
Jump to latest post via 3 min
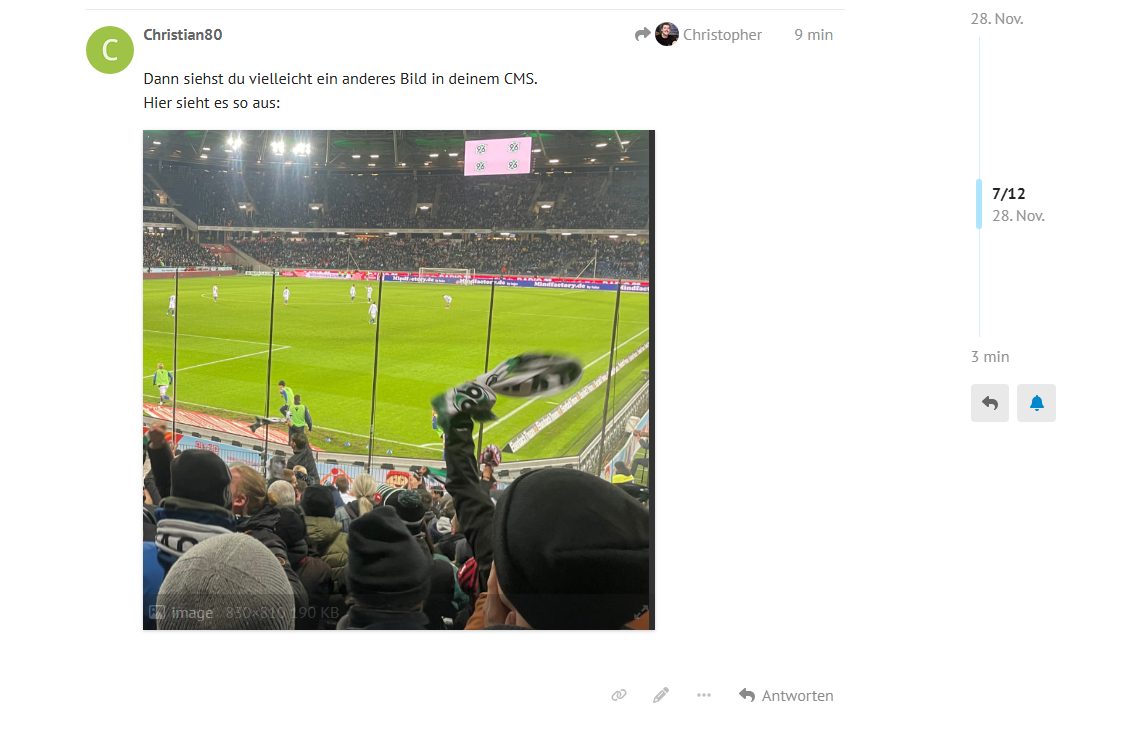(x=990, y=356)
